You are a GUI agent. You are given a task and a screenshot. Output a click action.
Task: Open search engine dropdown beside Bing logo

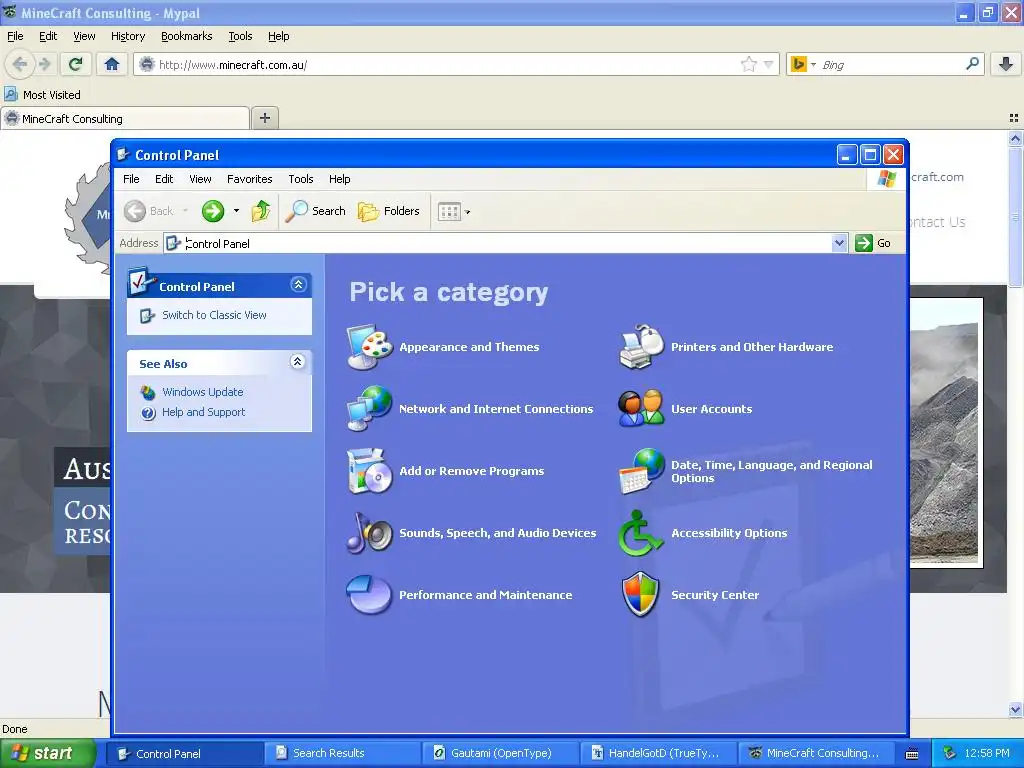tap(813, 65)
